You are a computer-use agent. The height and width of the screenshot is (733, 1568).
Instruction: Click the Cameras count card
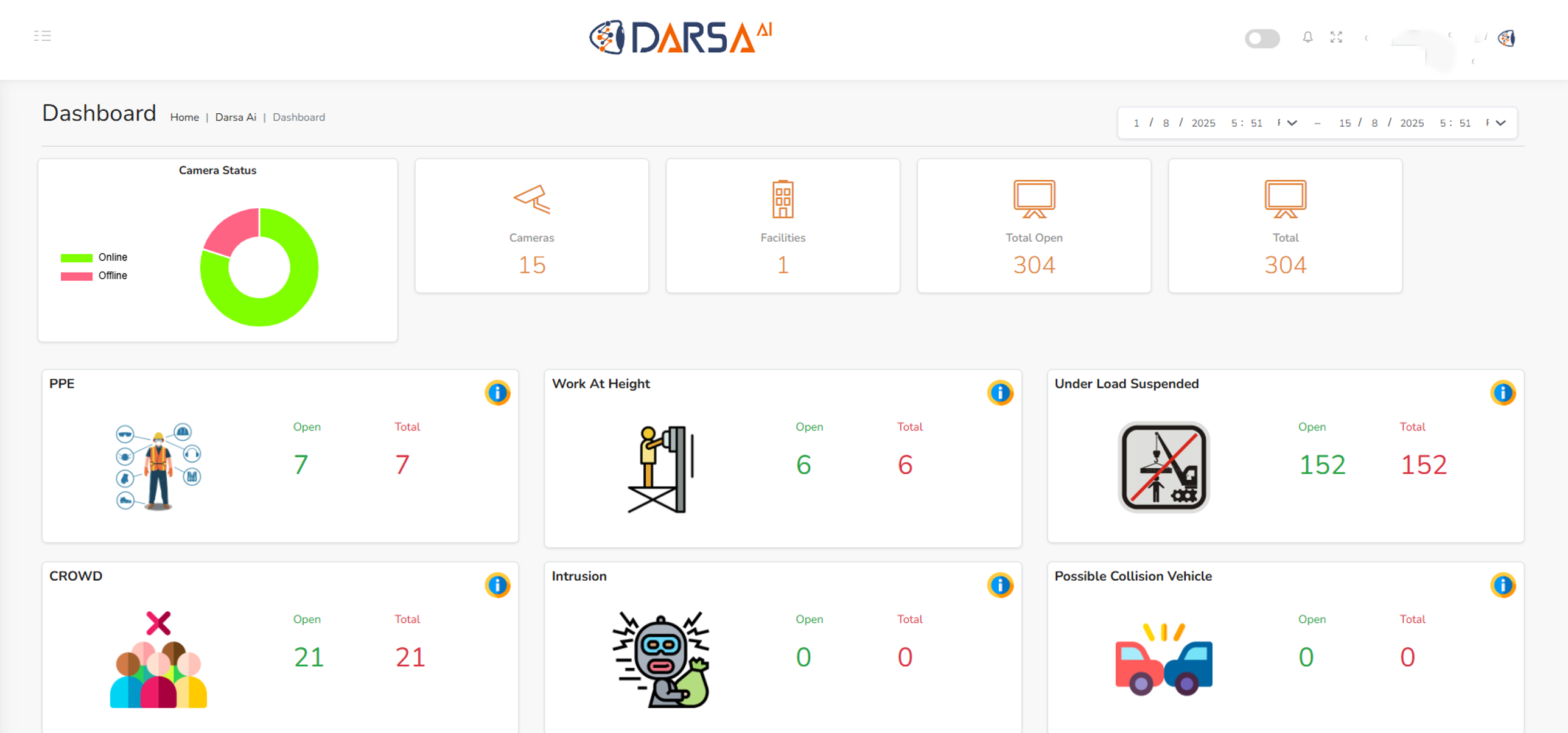click(x=531, y=226)
